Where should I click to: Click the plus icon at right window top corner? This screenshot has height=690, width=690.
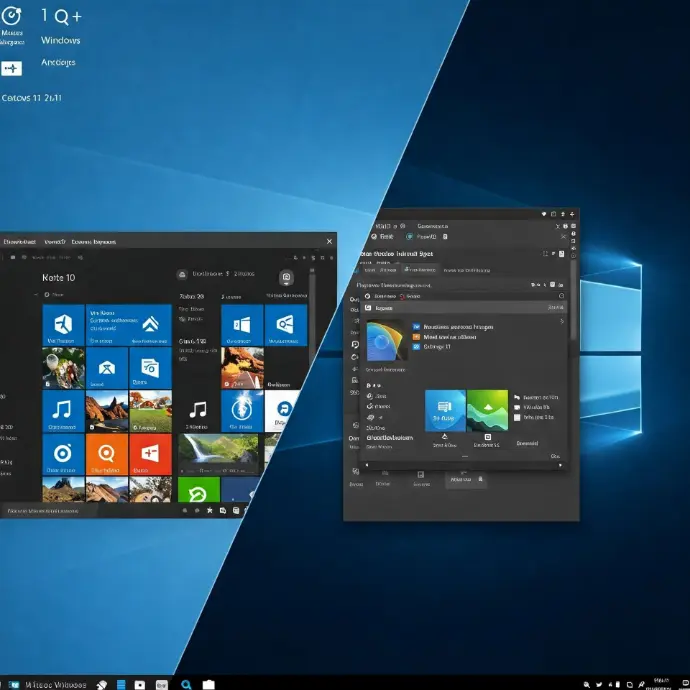click(572, 214)
